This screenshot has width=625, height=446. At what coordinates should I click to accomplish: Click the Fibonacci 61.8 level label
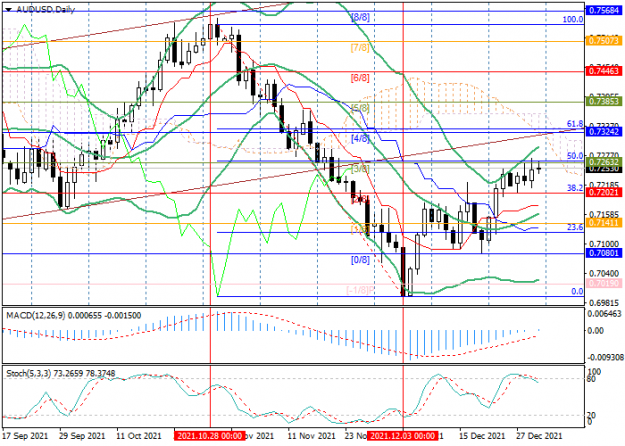pos(575,124)
